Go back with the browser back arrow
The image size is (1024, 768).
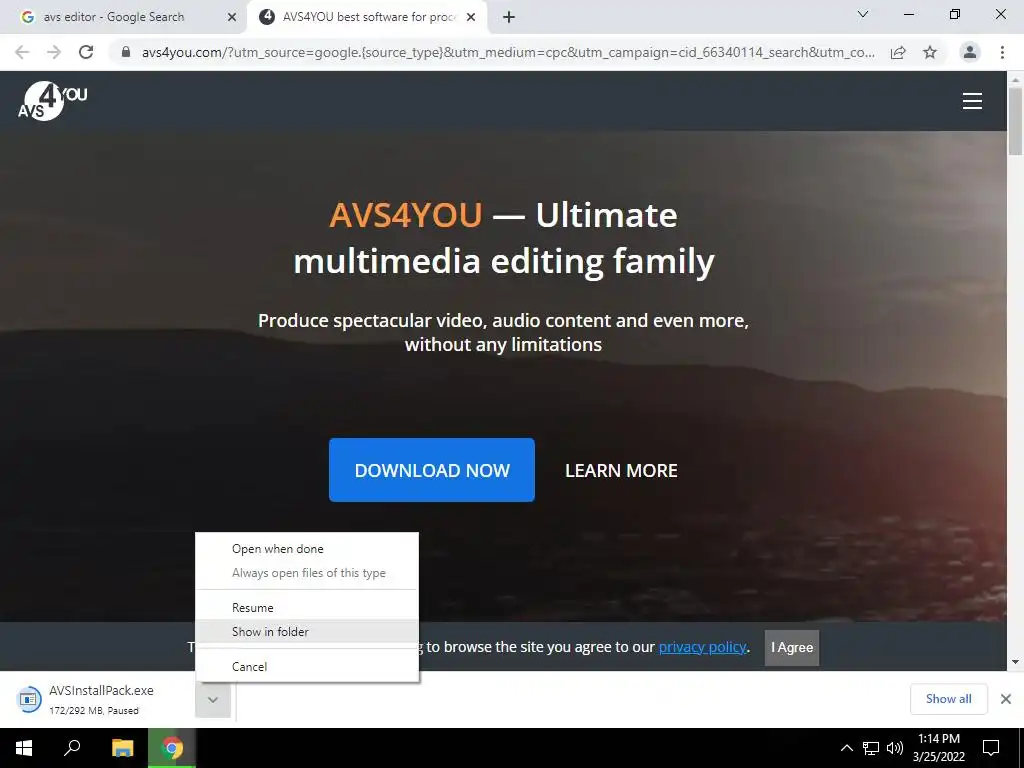pyautogui.click(x=22, y=52)
